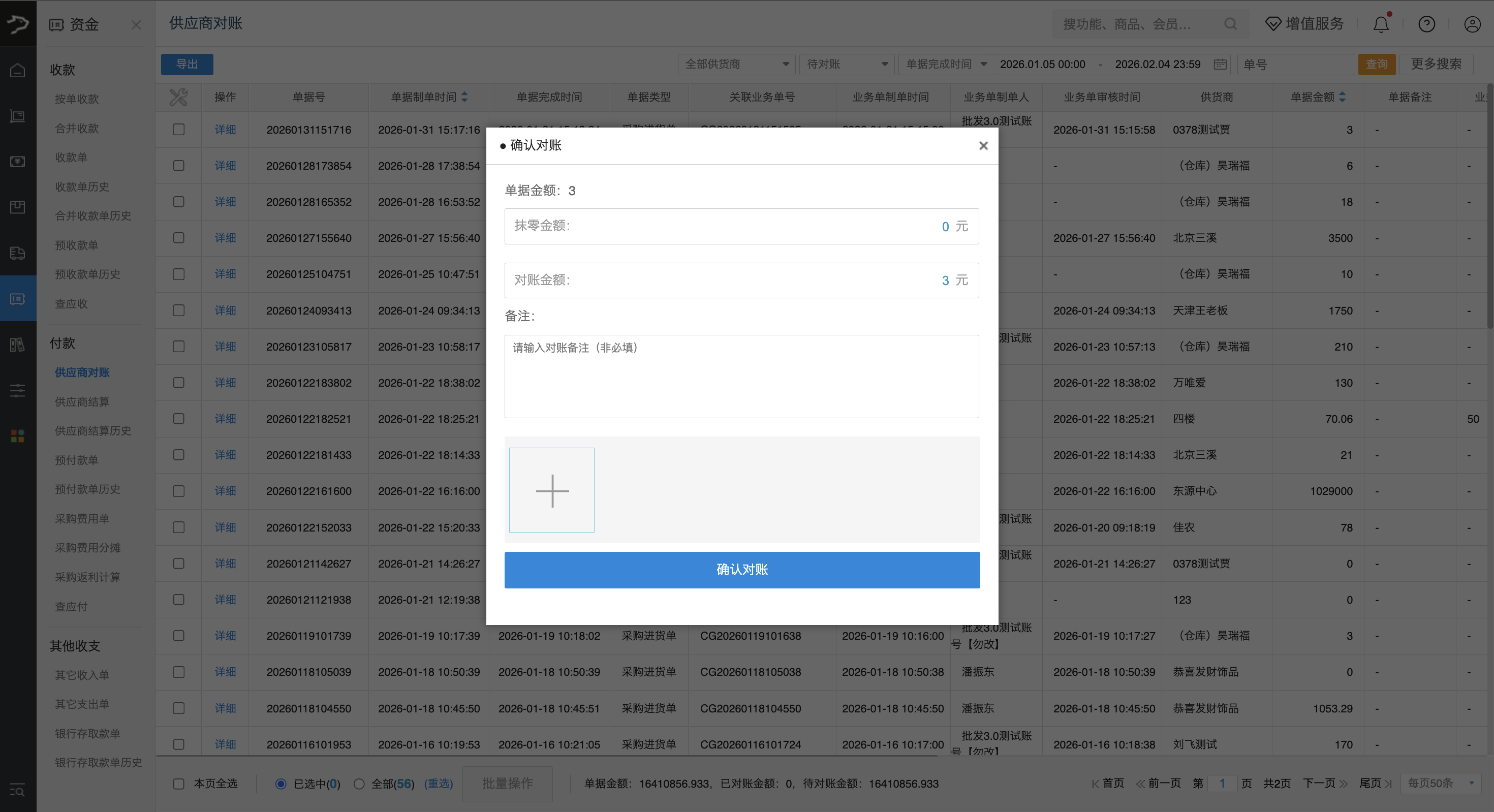Screen dimensions: 1494x812
Task: Click the search magnifier icon in top bar
Action: [1230, 24]
